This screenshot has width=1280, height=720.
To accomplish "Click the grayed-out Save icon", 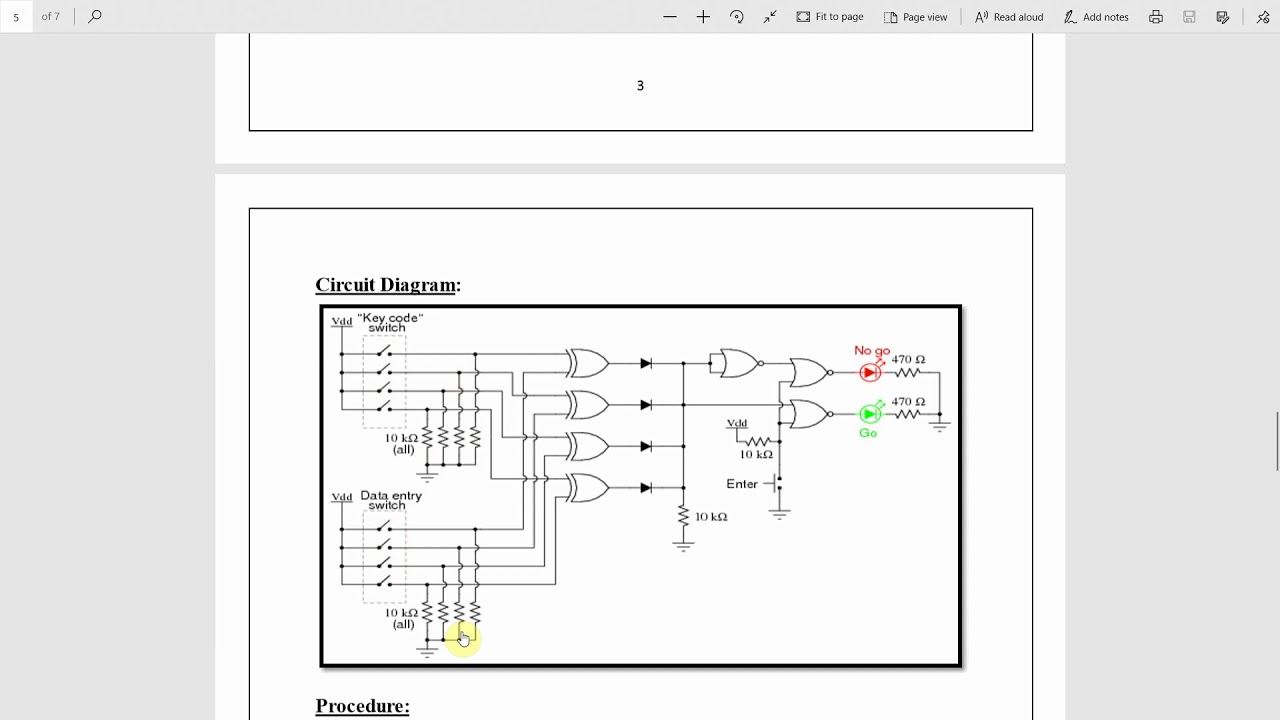I will click(1189, 16).
